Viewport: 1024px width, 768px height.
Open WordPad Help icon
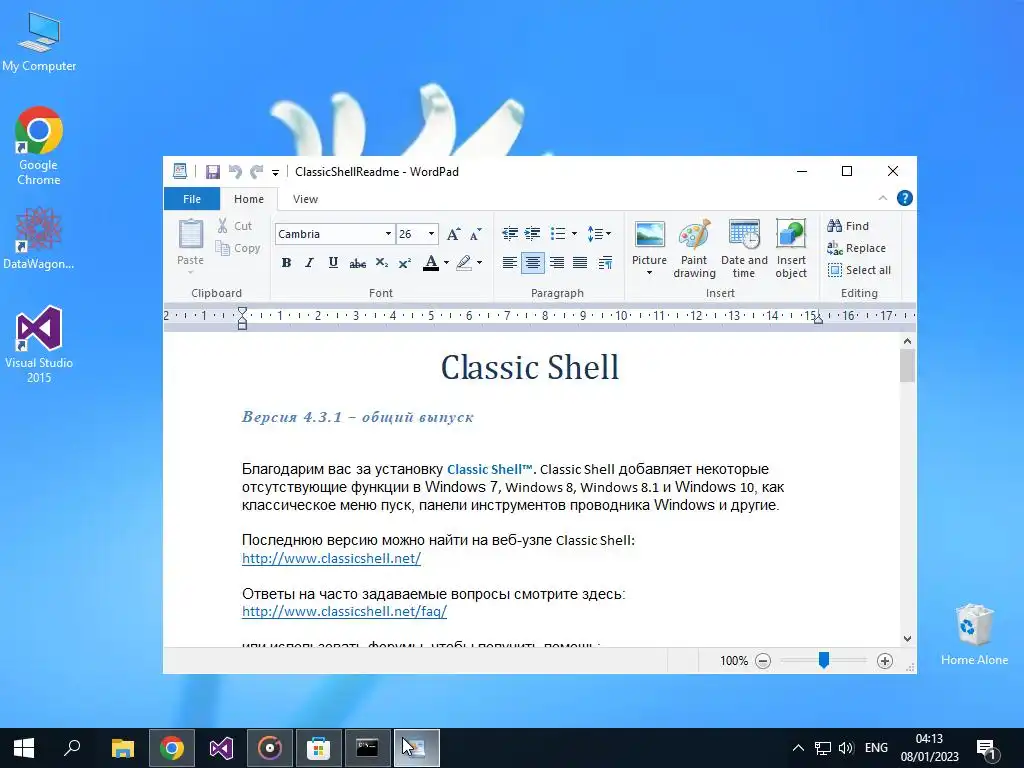click(x=904, y=198)
